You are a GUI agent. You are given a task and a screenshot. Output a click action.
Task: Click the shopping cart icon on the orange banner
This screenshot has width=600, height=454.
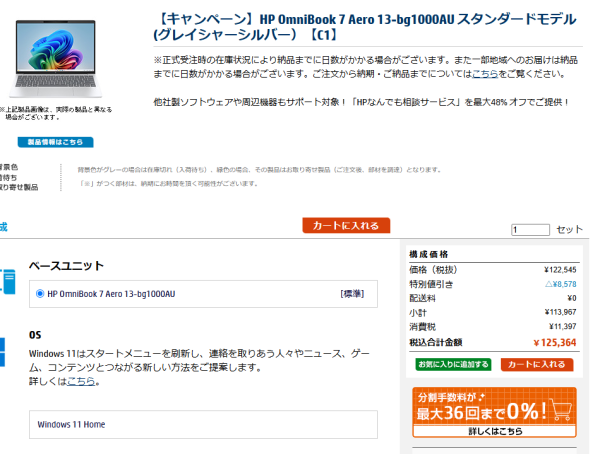pos(561,410)
